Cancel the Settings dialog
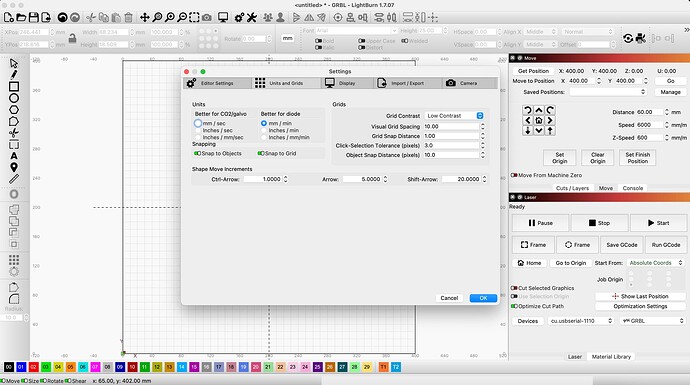The height and width of the screenshot is (385, 690). [449, 298]
